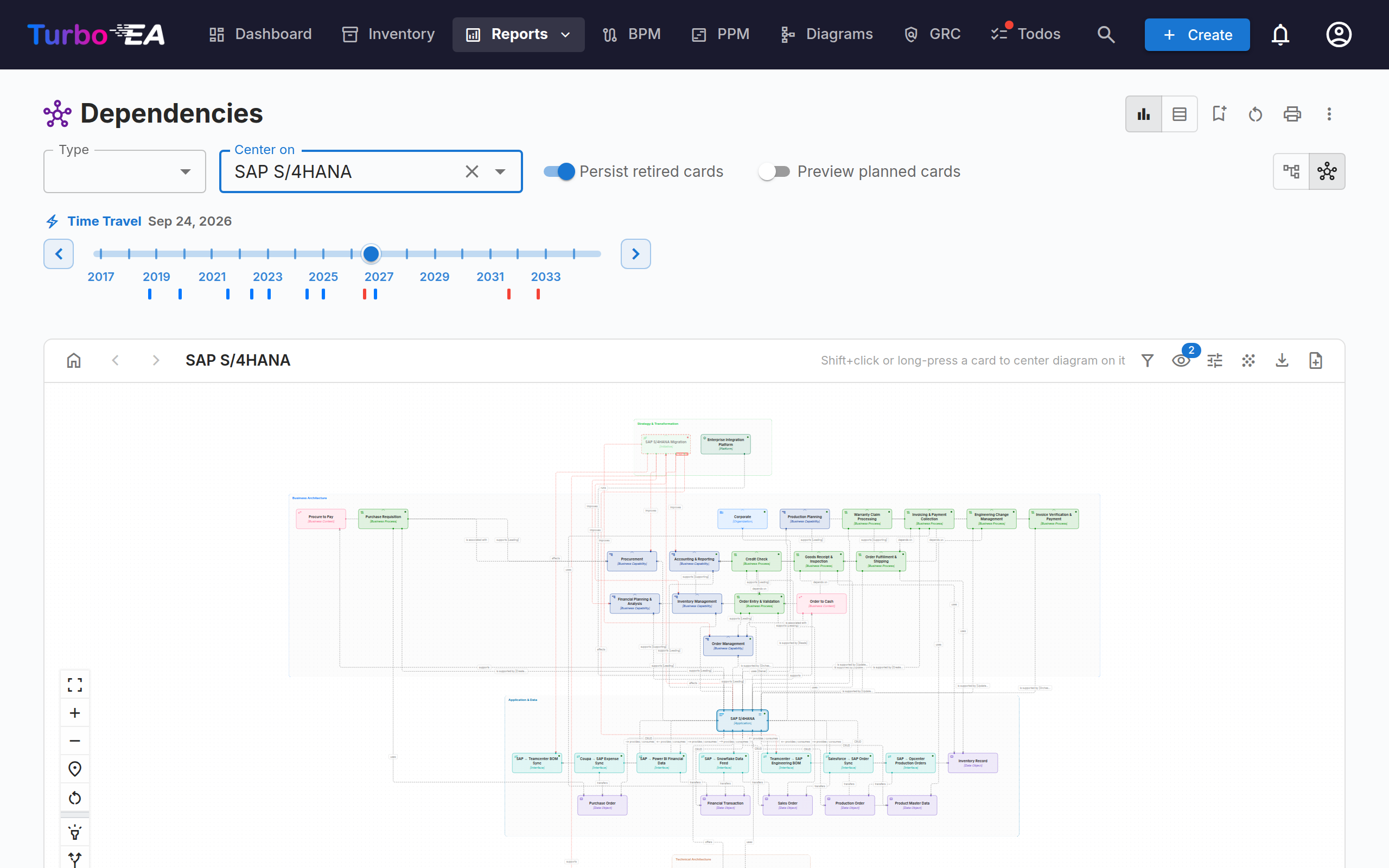Zoom out on the diagram canvas

75,741
